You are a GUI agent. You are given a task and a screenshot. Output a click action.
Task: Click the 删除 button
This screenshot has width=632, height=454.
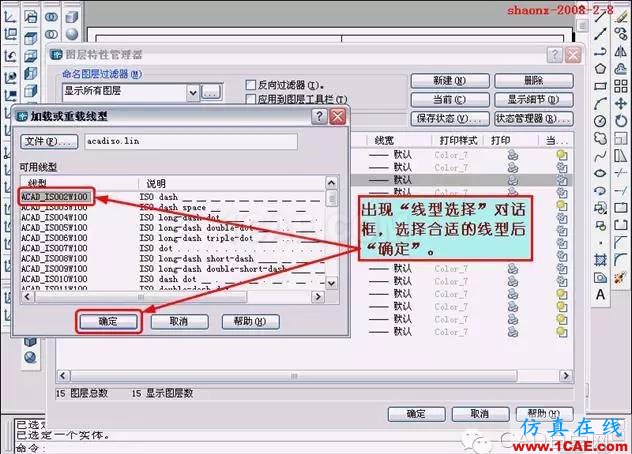[x=534, y=81]
